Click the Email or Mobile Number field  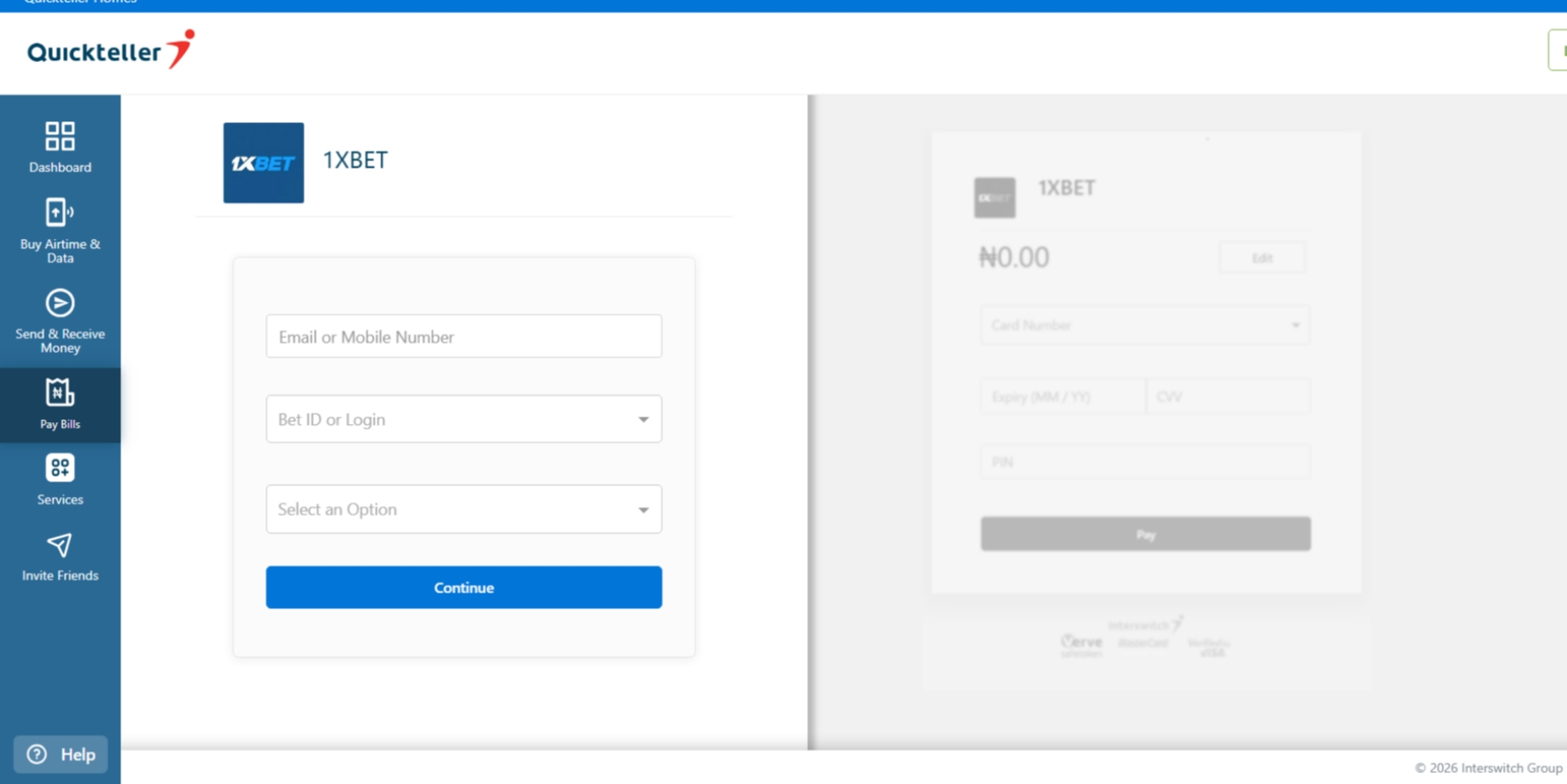463,335
